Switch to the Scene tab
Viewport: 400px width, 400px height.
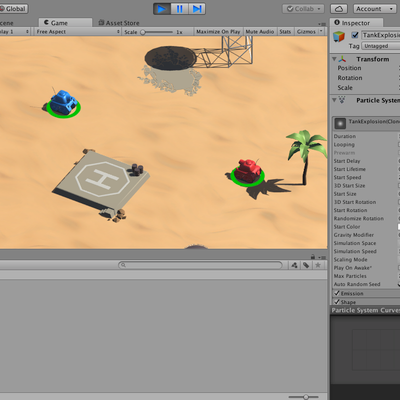(x=7, y=23)
